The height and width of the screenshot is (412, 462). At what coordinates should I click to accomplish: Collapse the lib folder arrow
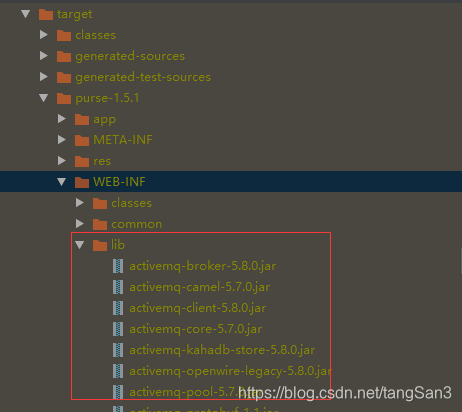[x=79, y=245]
